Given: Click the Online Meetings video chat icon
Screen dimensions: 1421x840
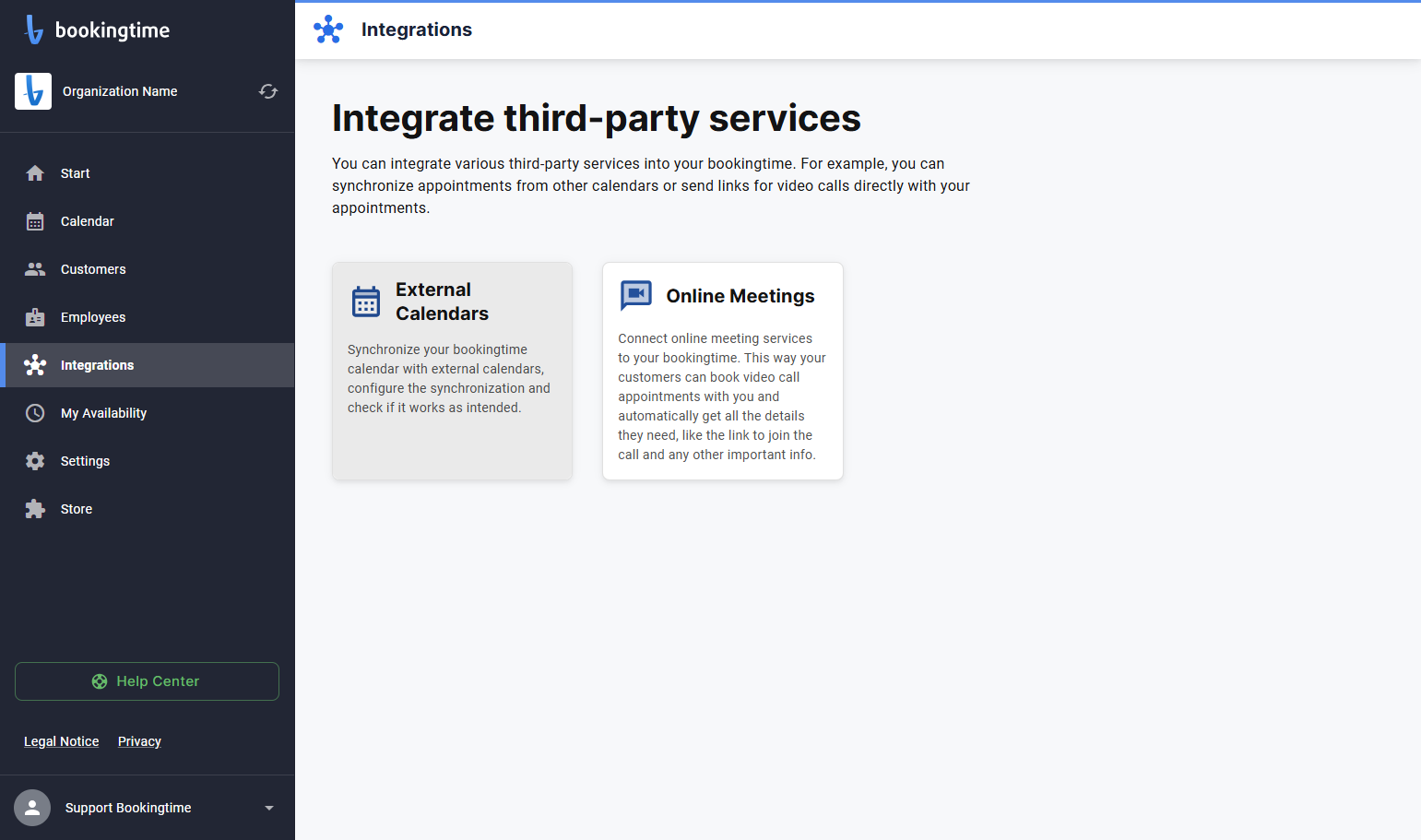Looking at the screenshot, I should click(636, 296).
